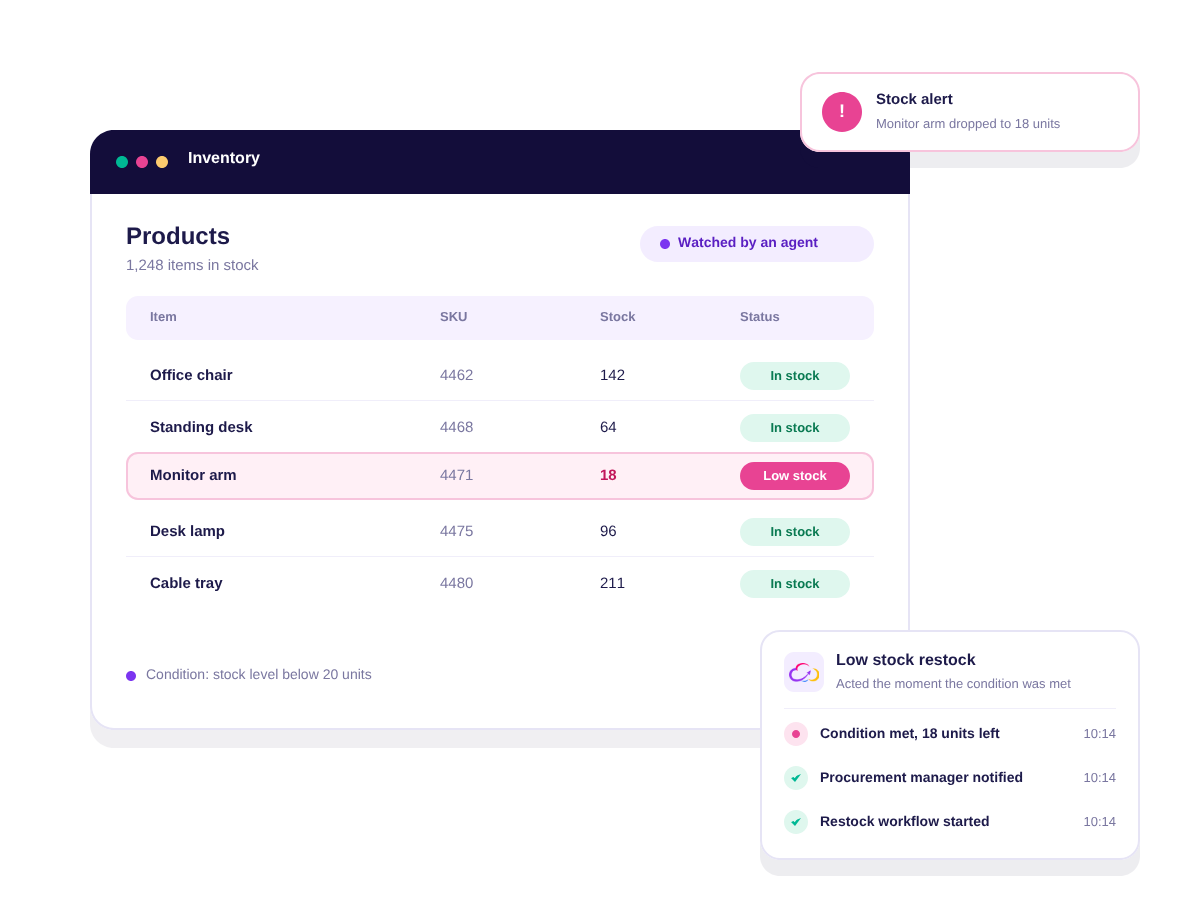
Task: Click the stock value 142
Action: (x=612, y=375)
